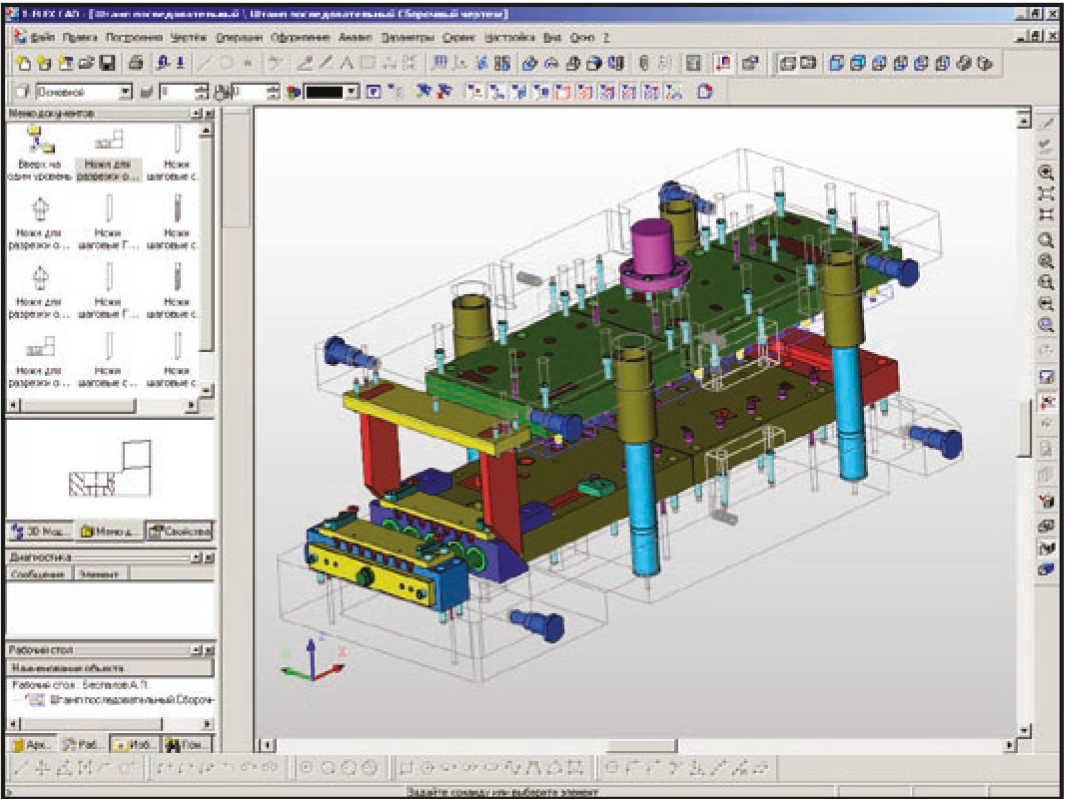Click the first number input field in toolbar

click(177, 91)
